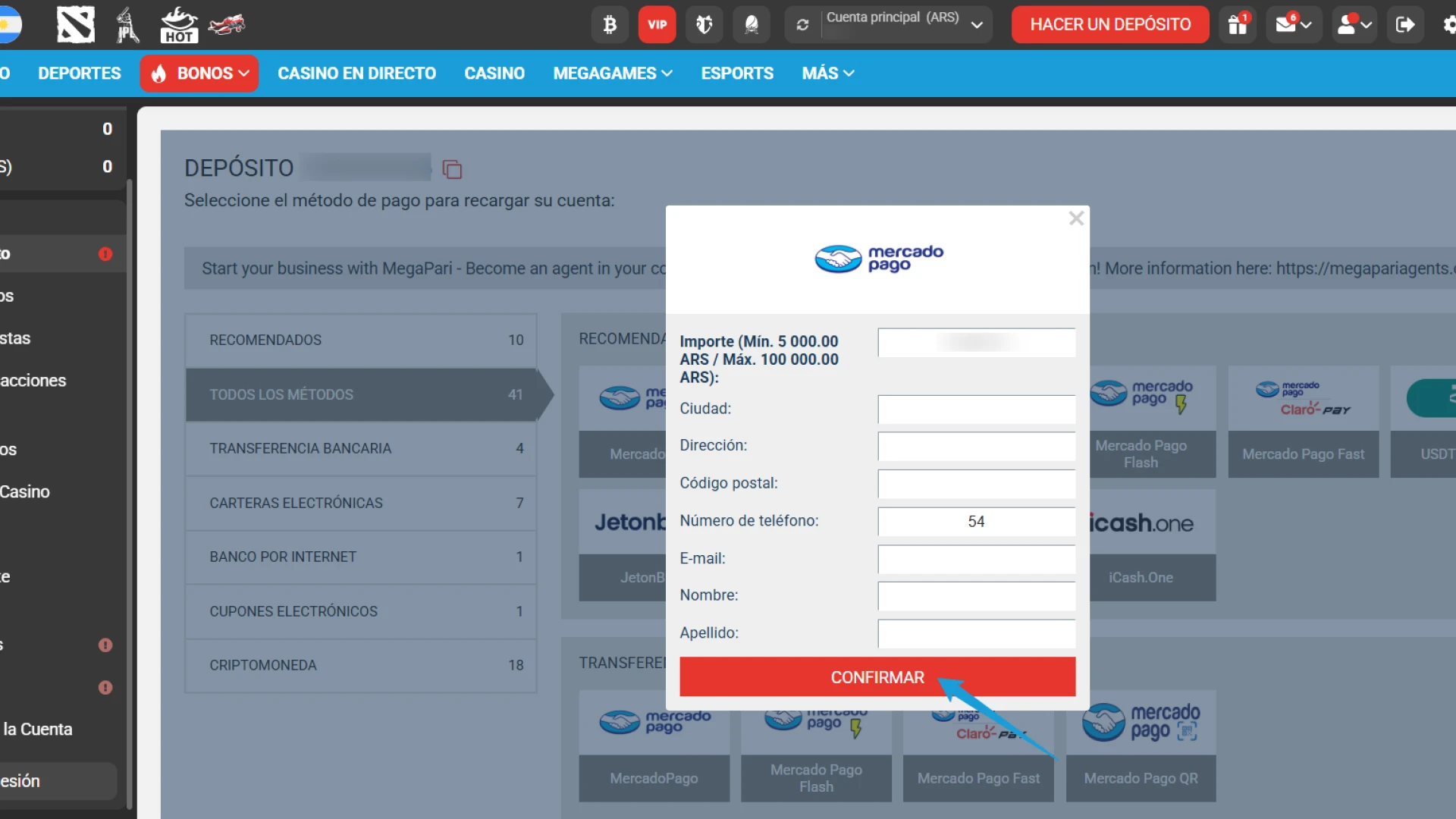Click the CONFIRMAR button

(x=877, y=676)
